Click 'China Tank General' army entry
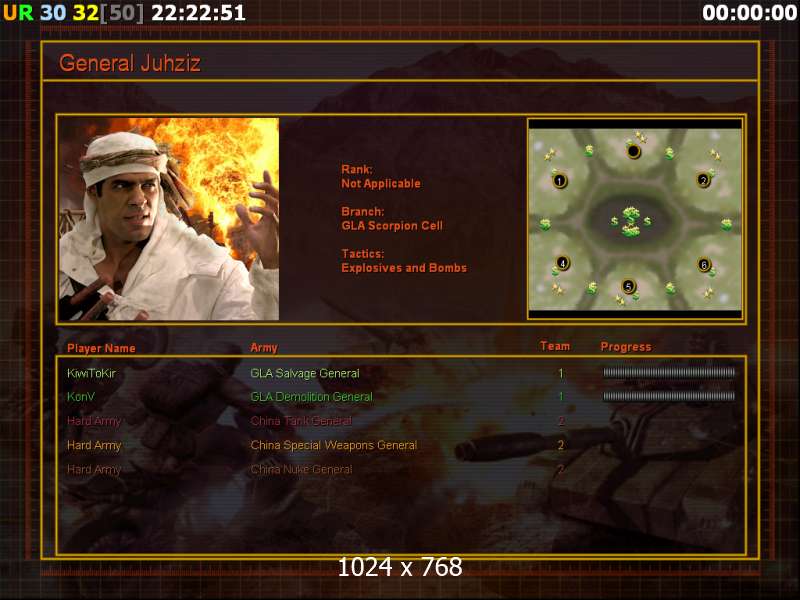The image size is (800, 600). pos(301,421)
